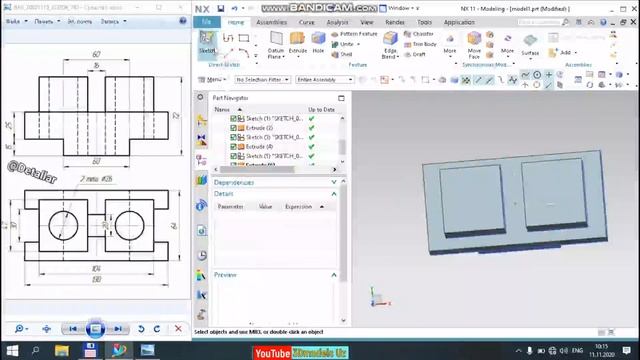The image size is (640, 360).
Task: Open the Application ribbon tab
Action: pyautogui.click(x=459, y=22)
